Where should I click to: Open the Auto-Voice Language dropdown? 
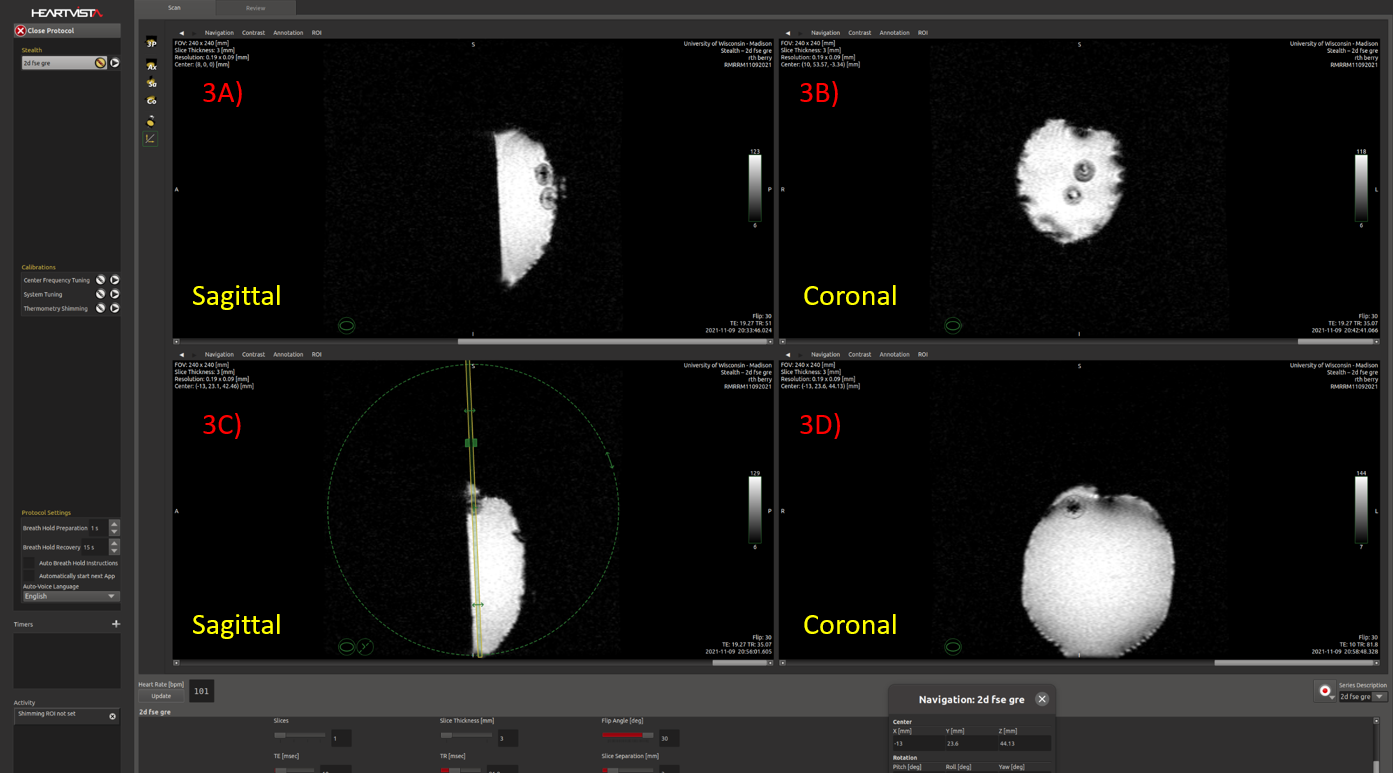tap(70, 596)
